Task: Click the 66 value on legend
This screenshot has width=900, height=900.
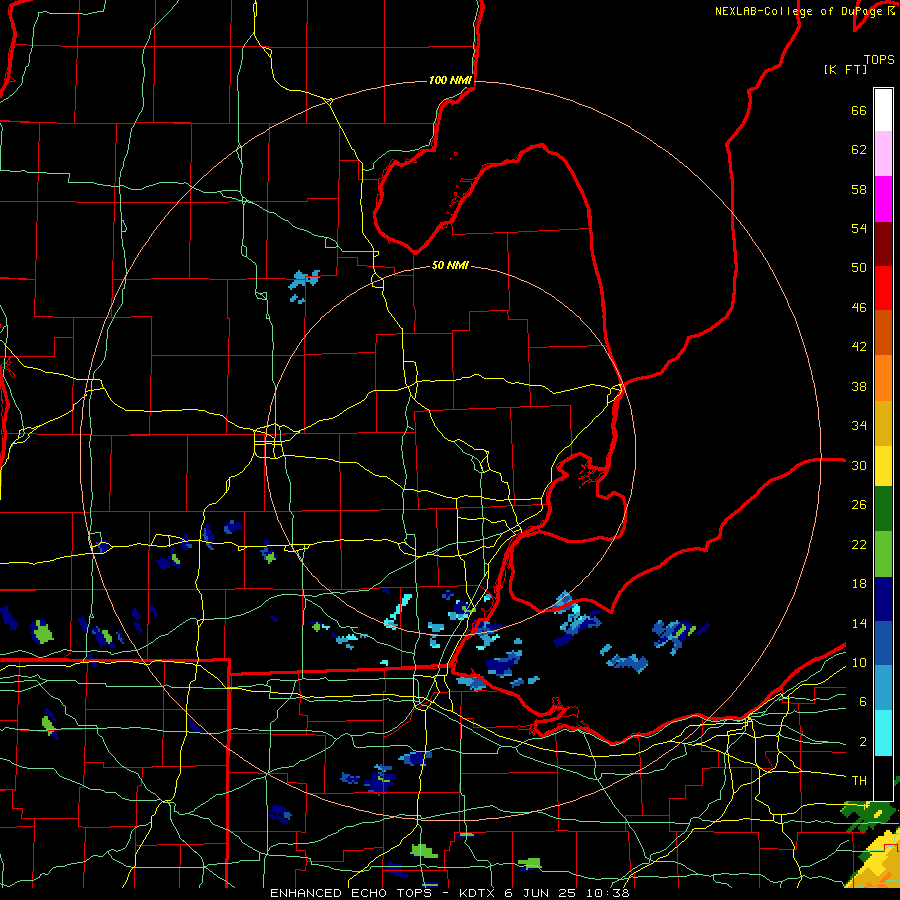Action: click(859, 110)
